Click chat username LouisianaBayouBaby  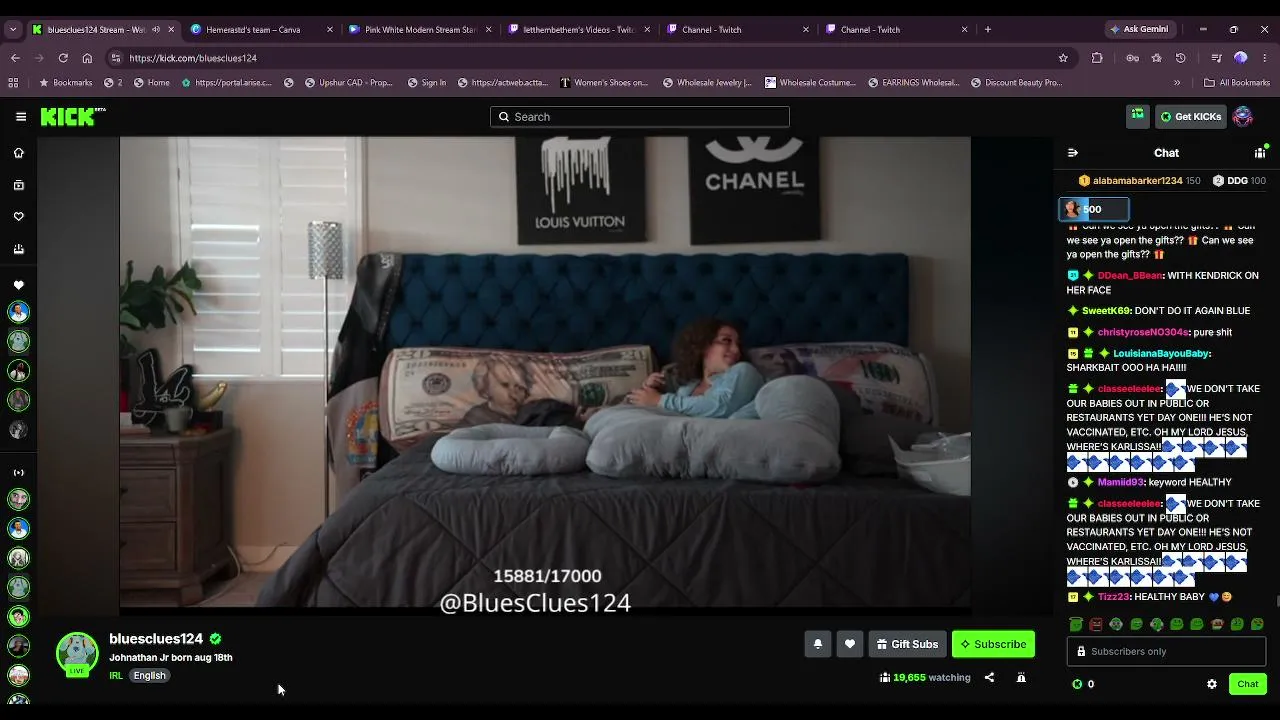click(1160, 354)
